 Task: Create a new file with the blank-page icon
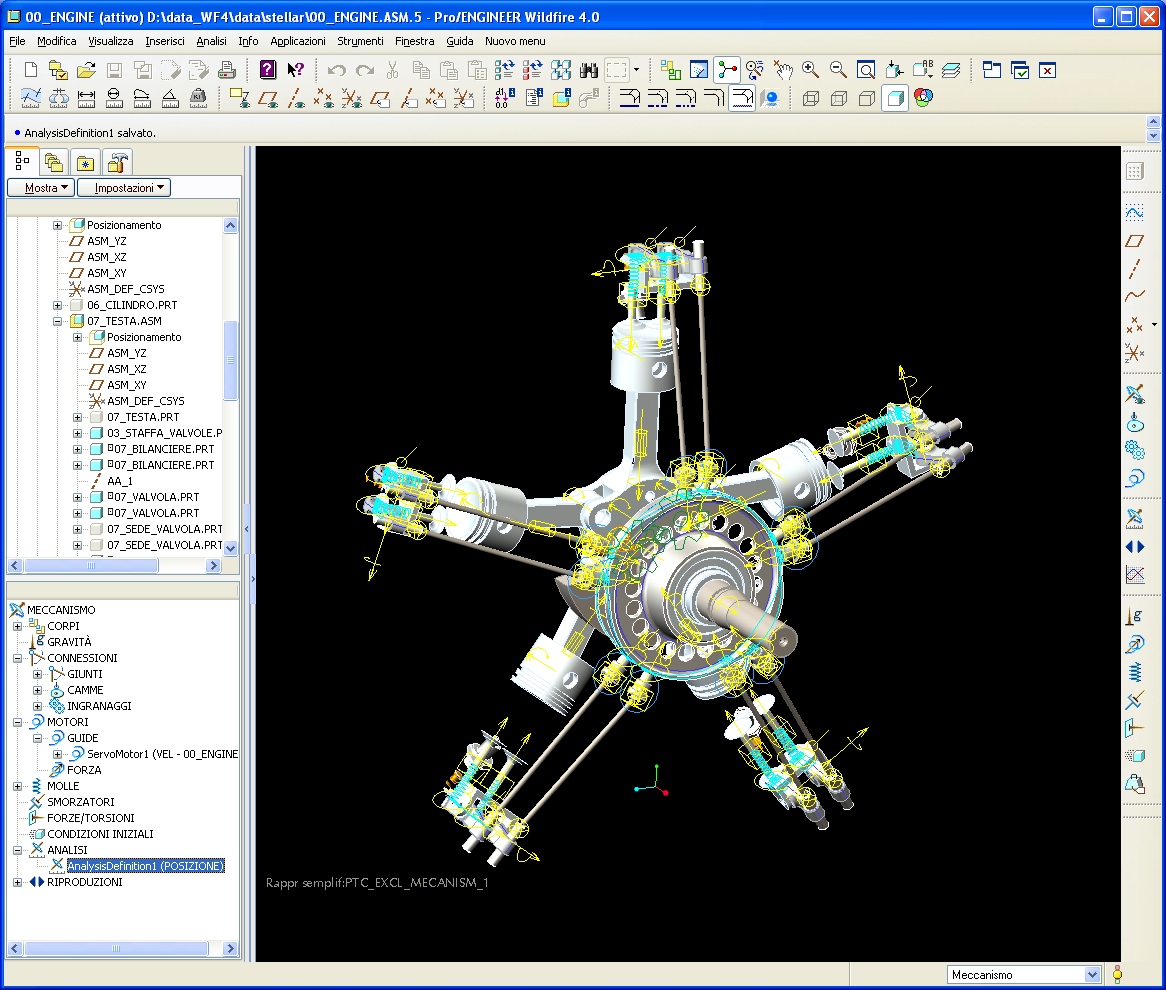(x=30, y=71)
